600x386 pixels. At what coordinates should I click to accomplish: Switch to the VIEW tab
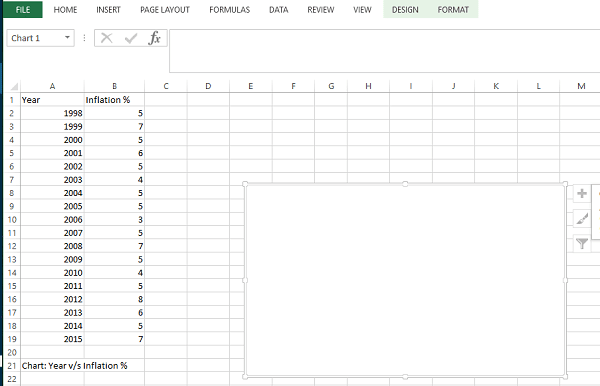pos(362,10)
